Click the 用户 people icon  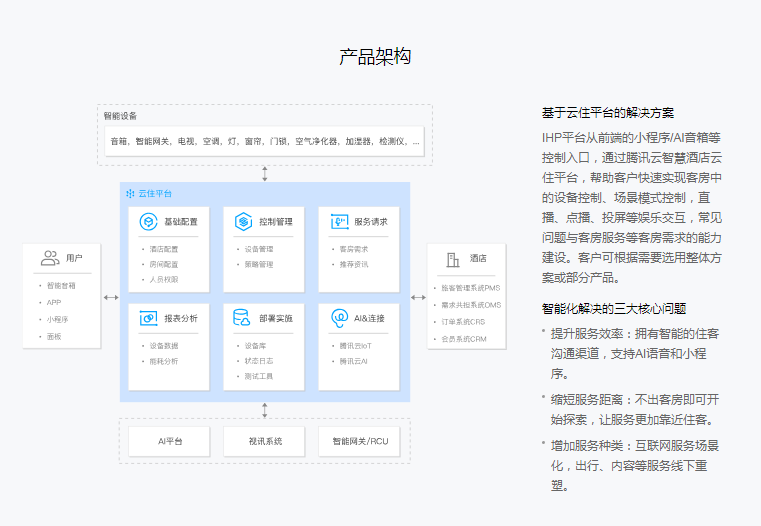coord(50,258)
